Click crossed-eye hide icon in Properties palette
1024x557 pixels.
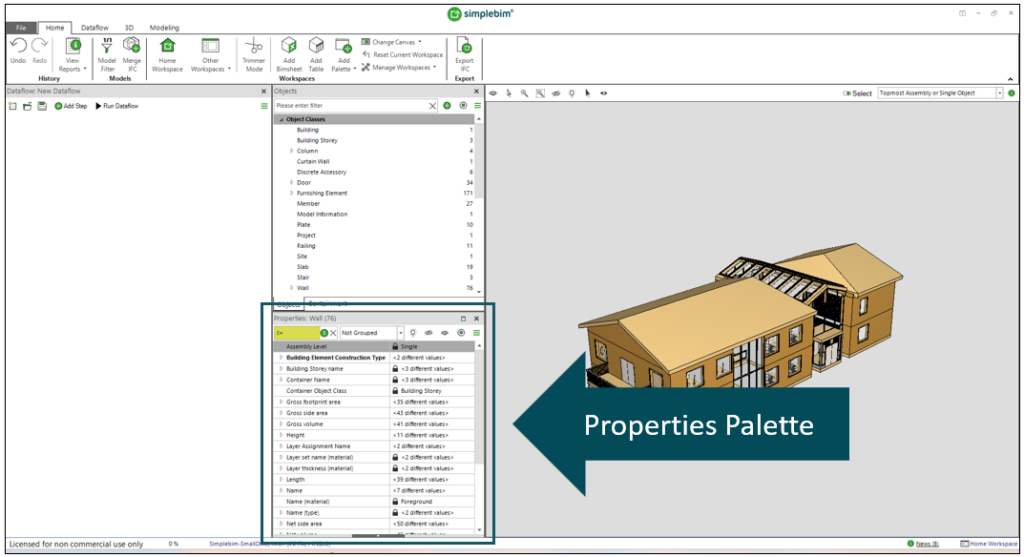tap(428, 332)
